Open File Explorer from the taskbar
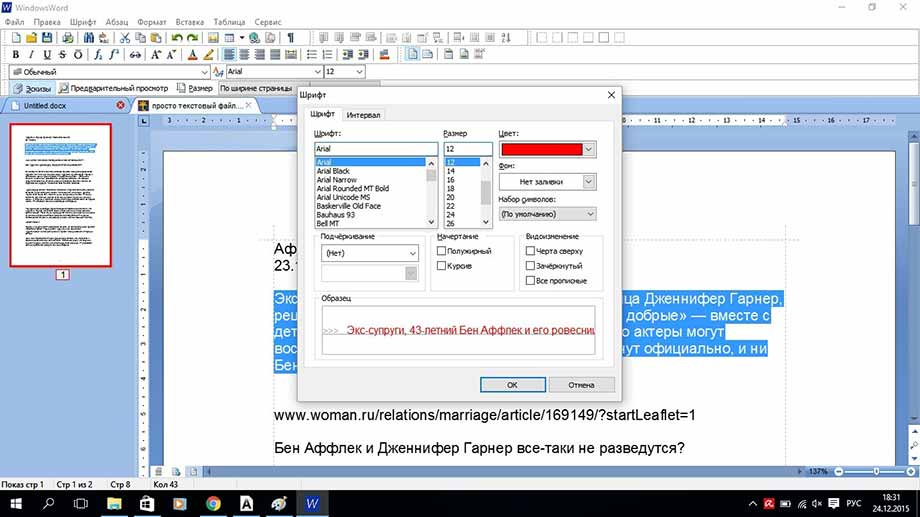 [x=114, y=504]
